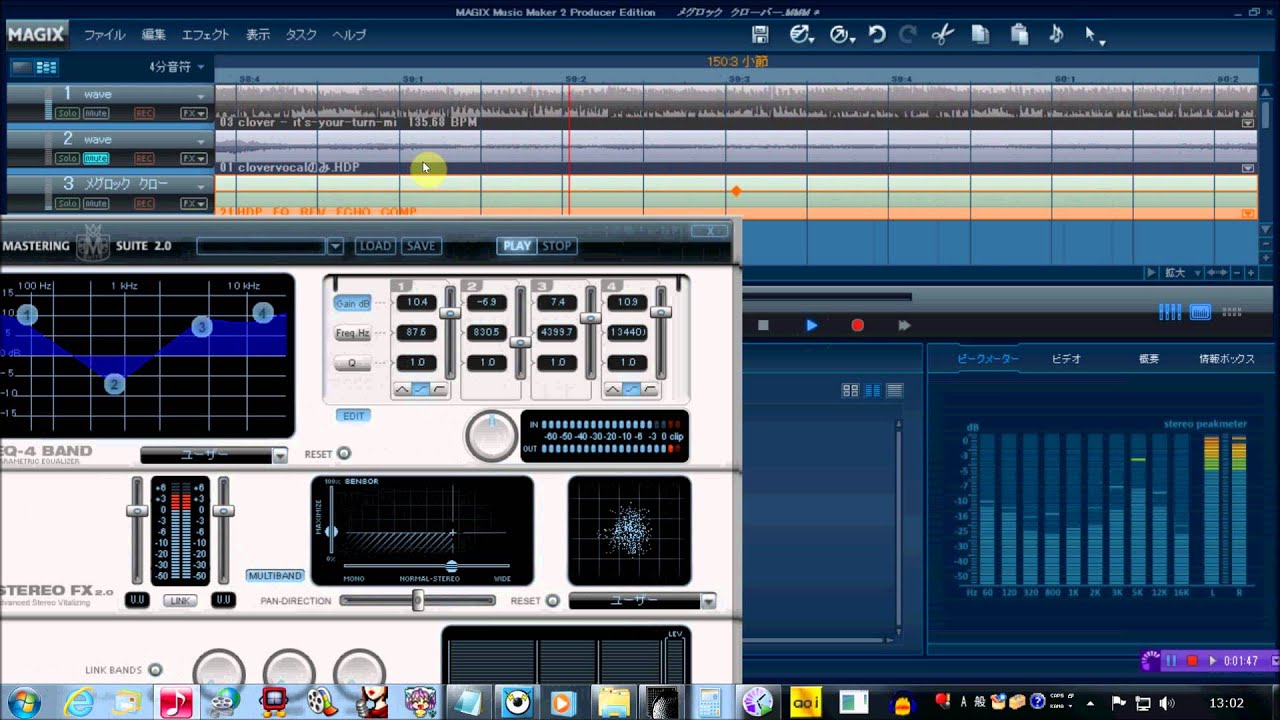Switch to the ビデオ tab
This screenshot has width=1280, height=720.
coord(1066,359)
